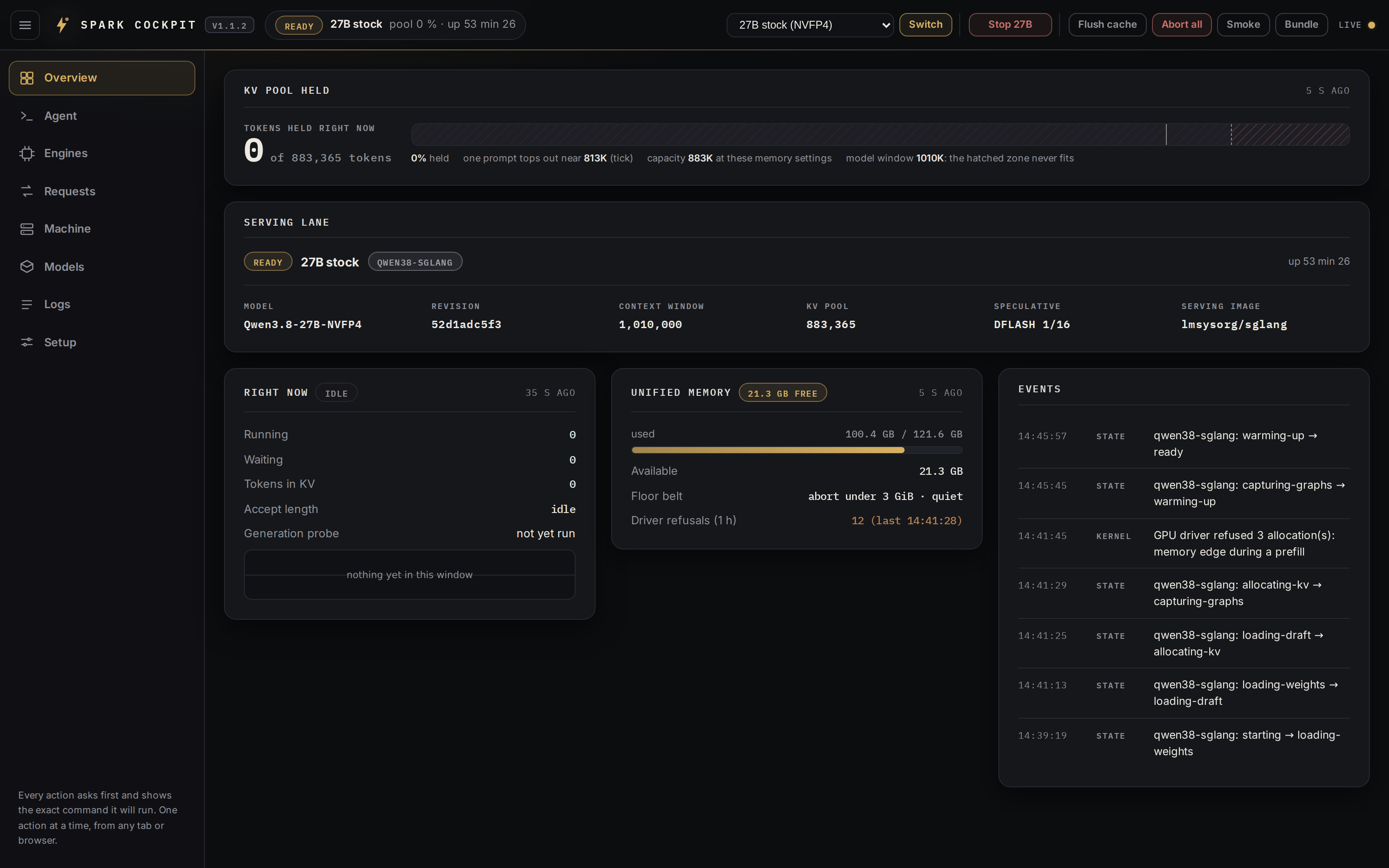Click speculative value DFLASH 1/16
The height and width of the screenshot is (868, 1389).
pos(1031,324)
